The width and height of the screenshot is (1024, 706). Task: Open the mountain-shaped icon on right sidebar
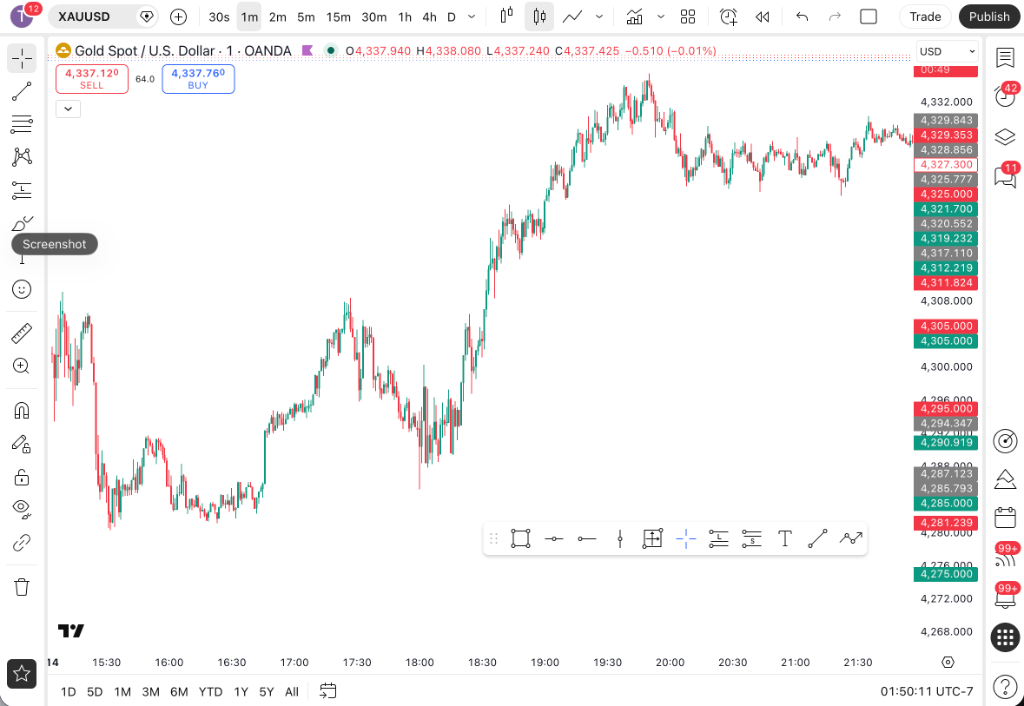tap(1004, 479)
